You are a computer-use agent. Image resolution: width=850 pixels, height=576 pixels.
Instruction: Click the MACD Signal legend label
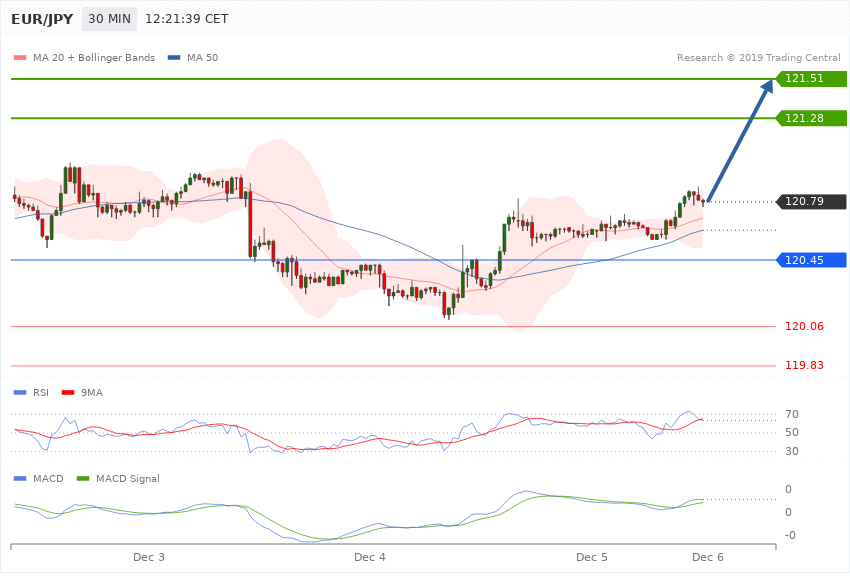[x=128, y=479]
